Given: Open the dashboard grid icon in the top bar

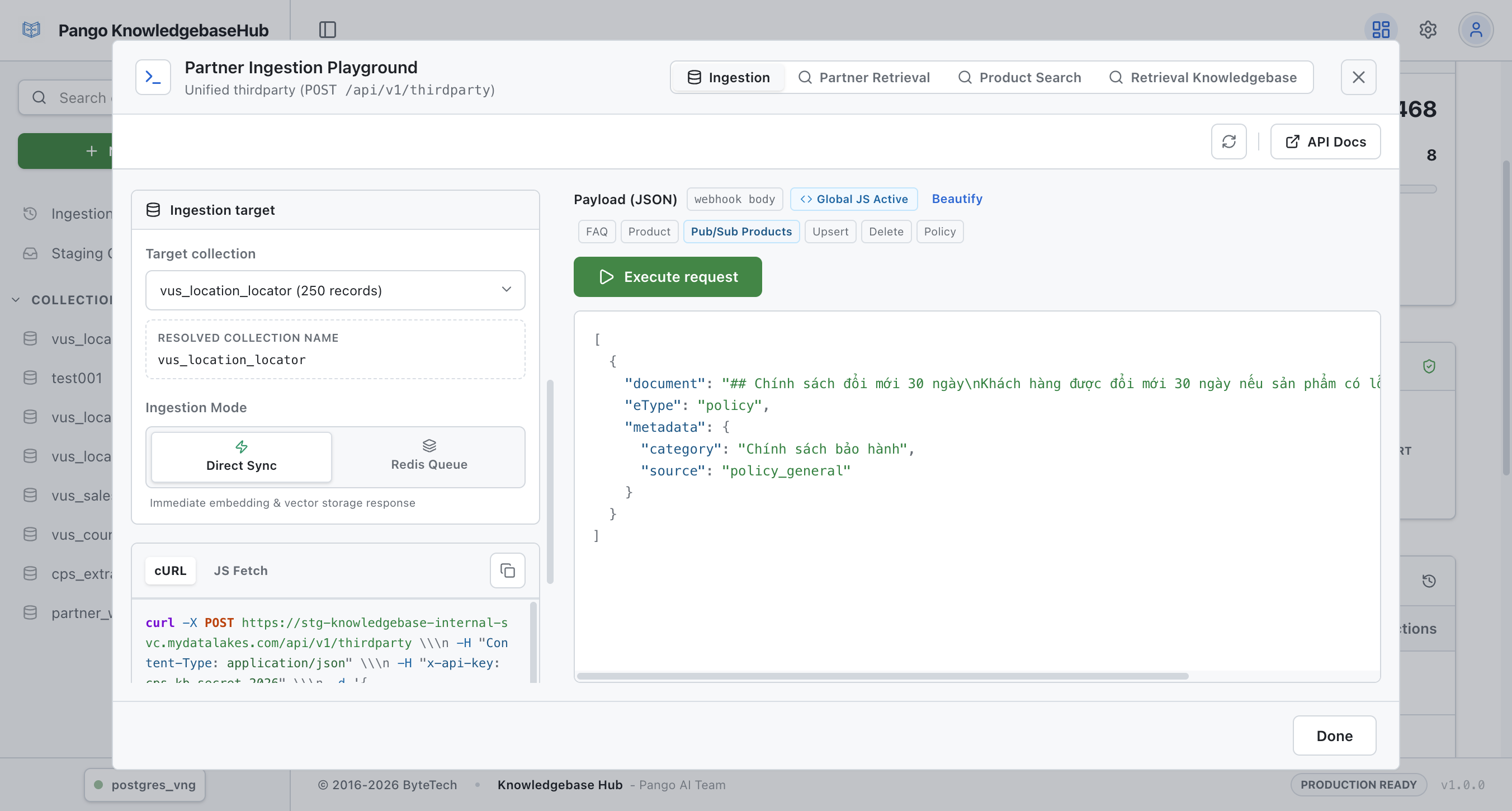Looking at the screenshot, I should pos(1381,29).
